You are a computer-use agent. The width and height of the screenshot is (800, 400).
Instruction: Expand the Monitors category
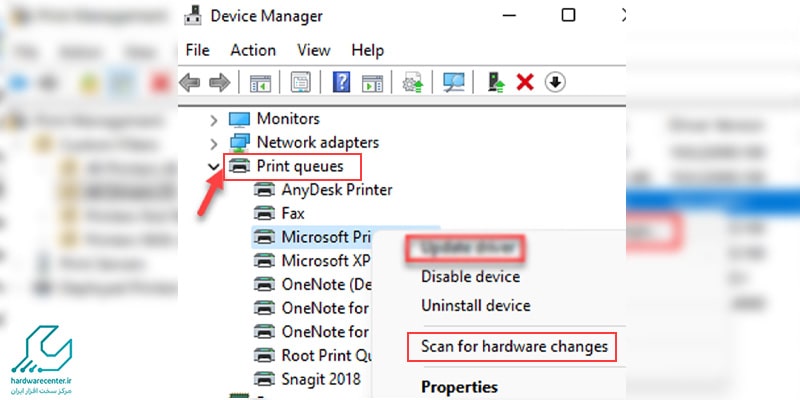[x=214, y=120]
